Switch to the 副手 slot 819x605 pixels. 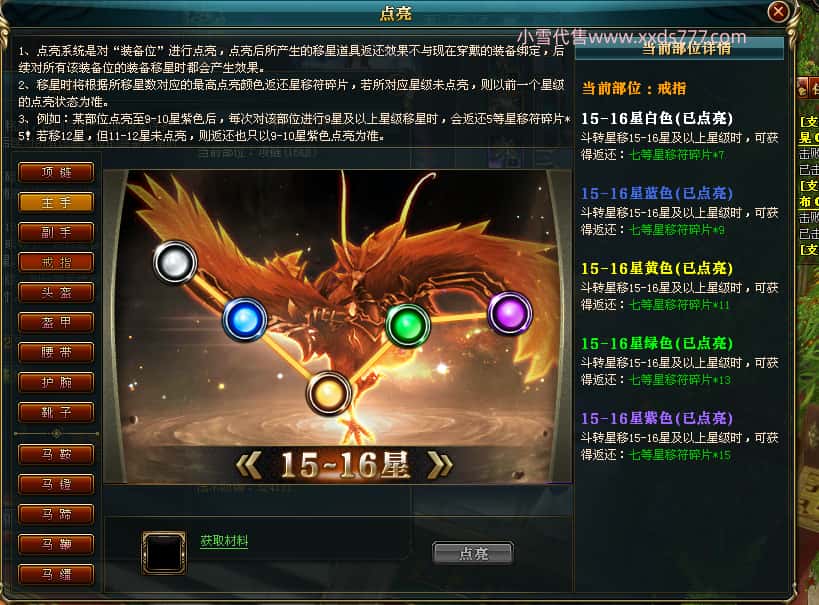[x=56, y=232]
